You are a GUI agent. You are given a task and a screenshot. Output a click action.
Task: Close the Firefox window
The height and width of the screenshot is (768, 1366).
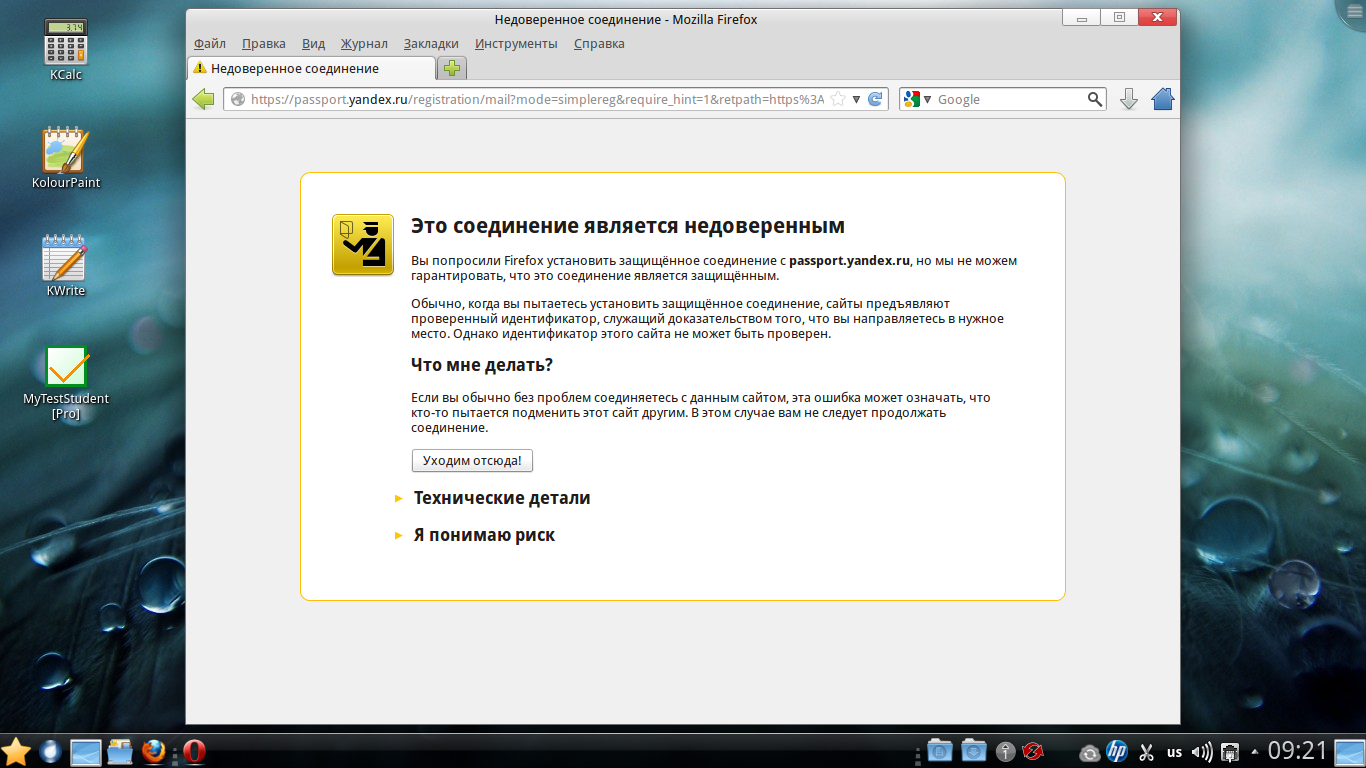[1156, 17]
